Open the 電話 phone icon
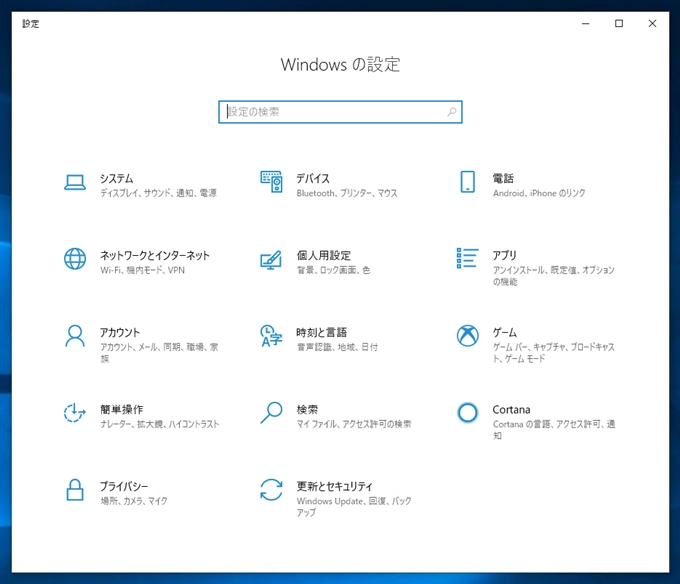Screen dimensions: 680x584 468,182
